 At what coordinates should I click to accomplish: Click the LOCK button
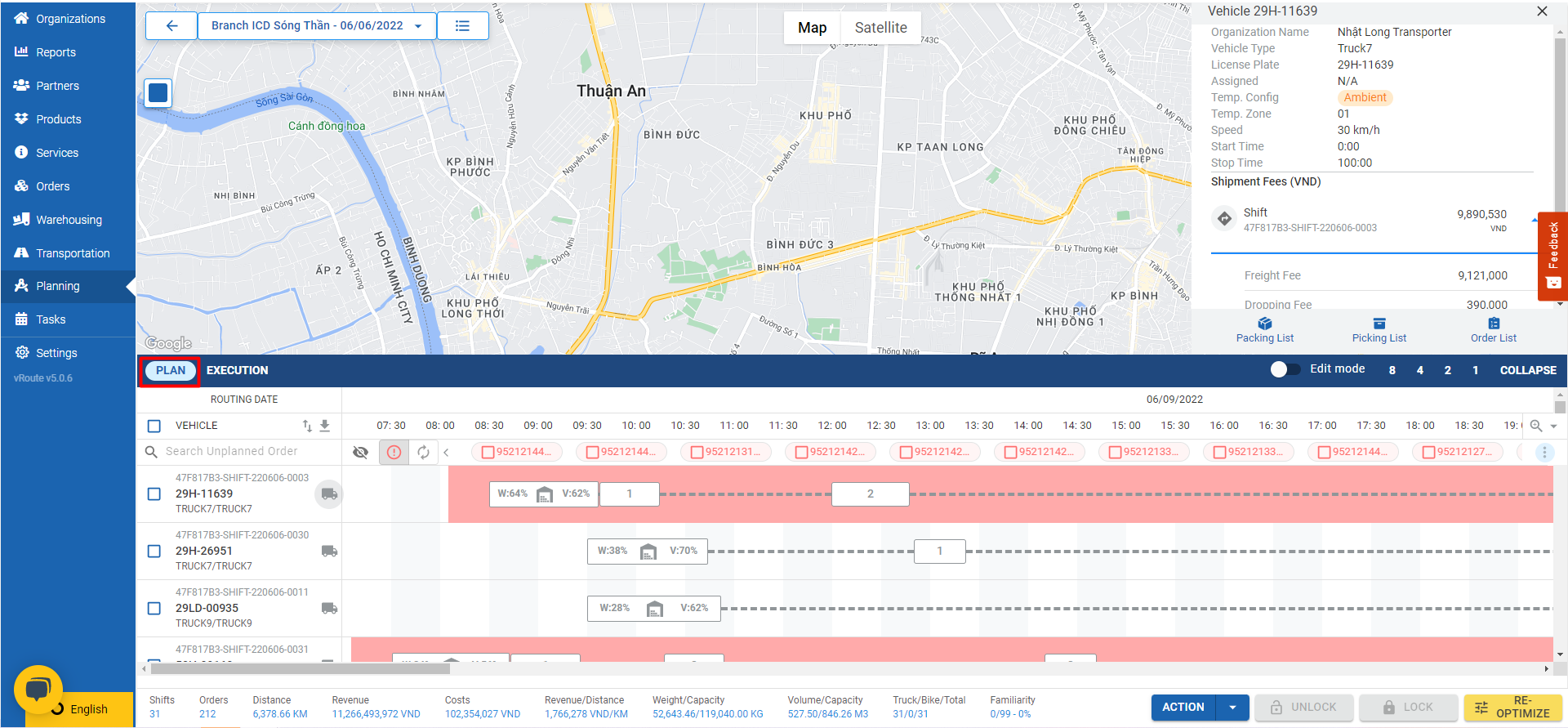(x=1408, y=708)
